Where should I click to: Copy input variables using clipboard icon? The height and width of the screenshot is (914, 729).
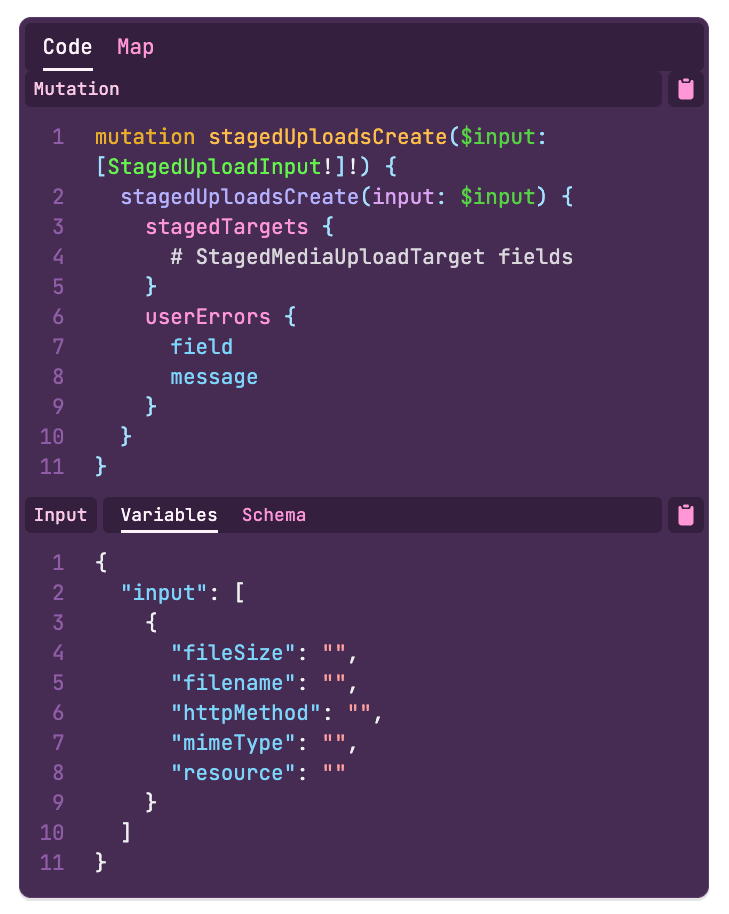tap(685, 515)
